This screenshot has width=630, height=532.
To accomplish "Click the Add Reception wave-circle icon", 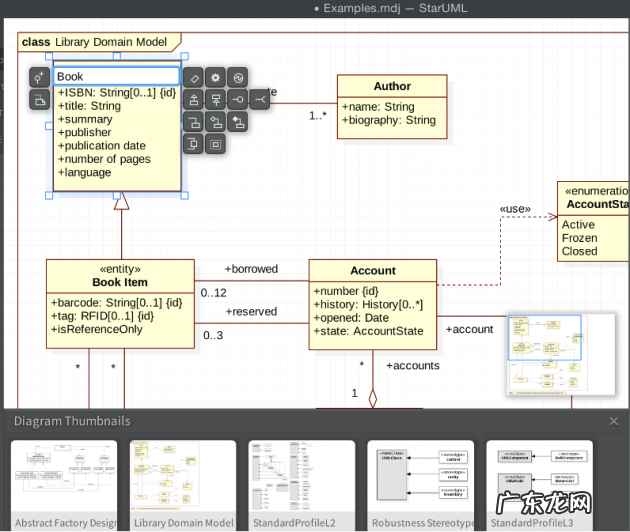I will click(238, 77).
